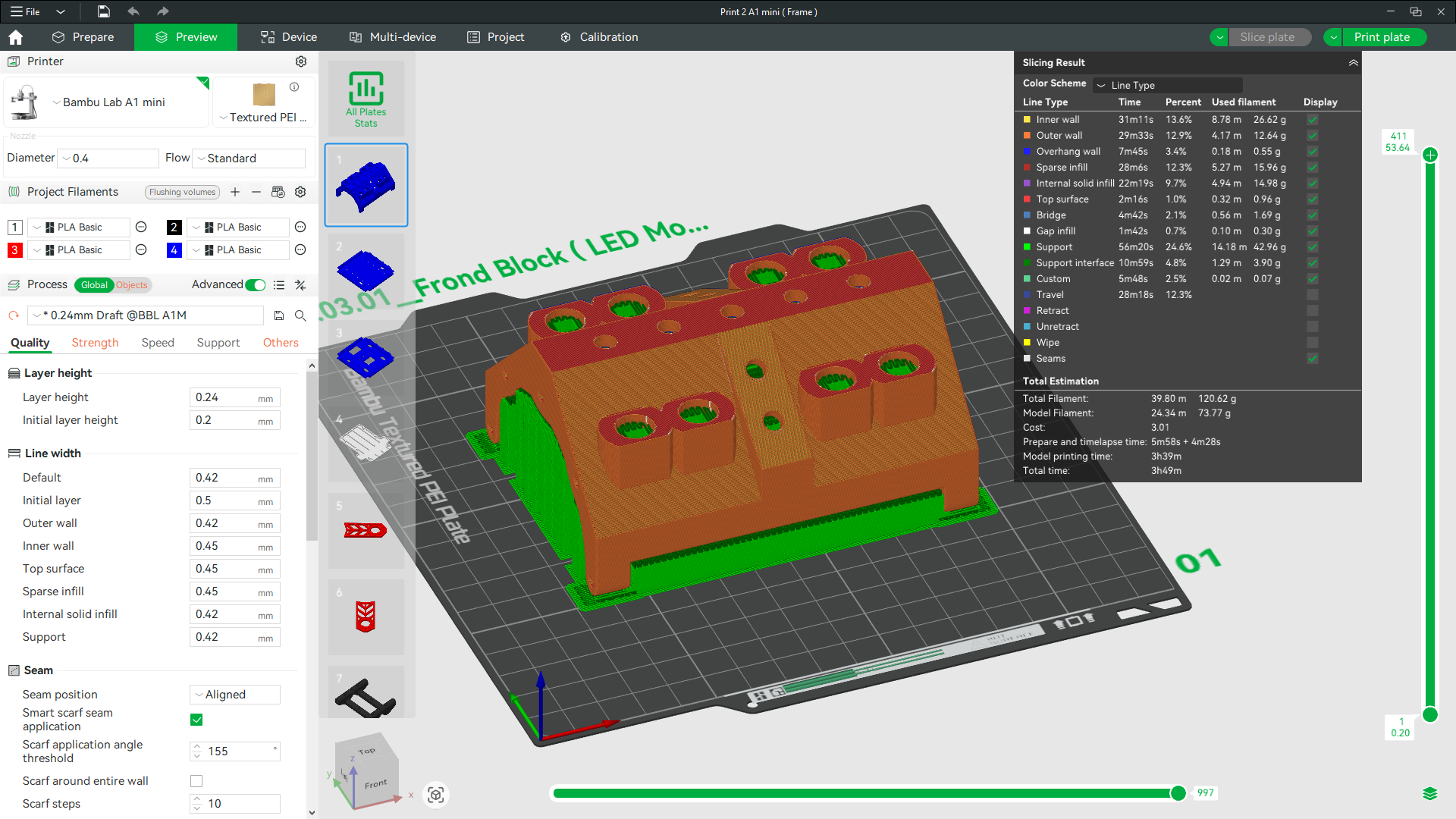Select plate 2 thumbnail
1456x819 pixels.
(366, 271)
